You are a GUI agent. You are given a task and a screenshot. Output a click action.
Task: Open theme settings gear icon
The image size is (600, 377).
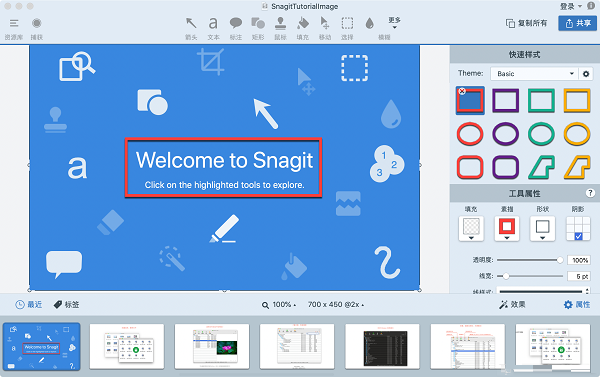pyautogui.click(x=586, y=73)
